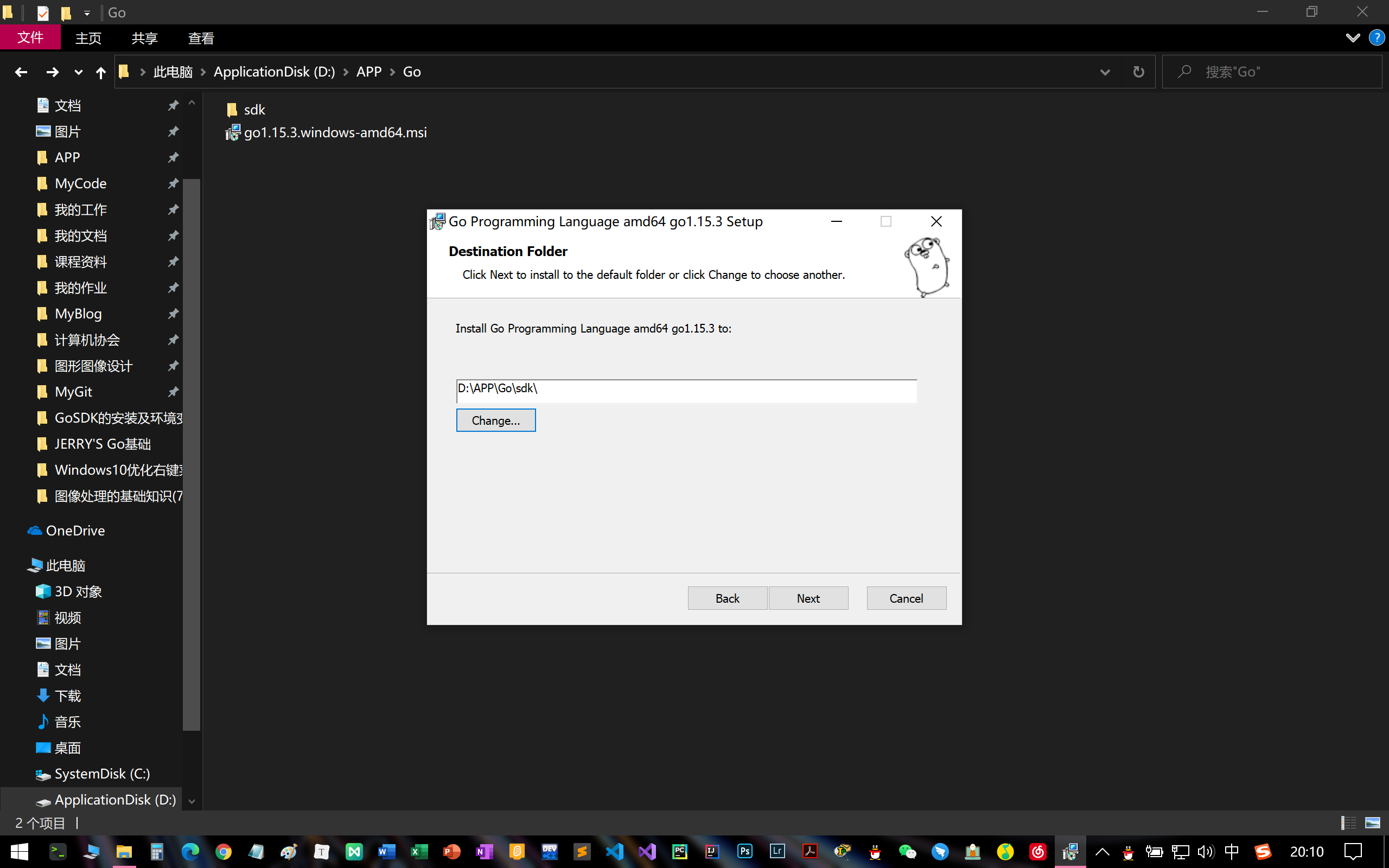
Task: Open PyCharm from the taskbar
Action: click(679, 851)
